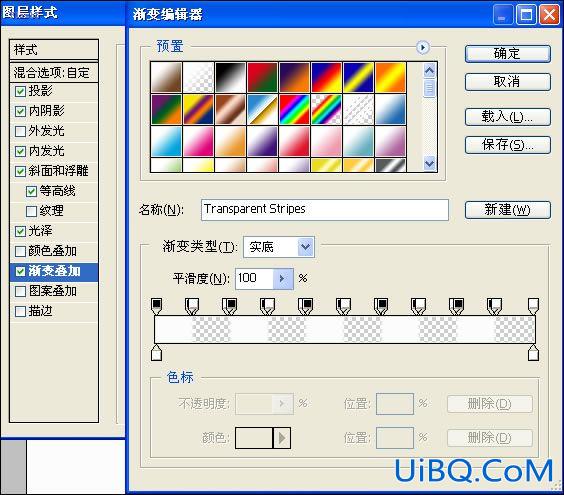Select the left white color stop
The width and height of the screenshot is (564, 495).
pos(156,353)
